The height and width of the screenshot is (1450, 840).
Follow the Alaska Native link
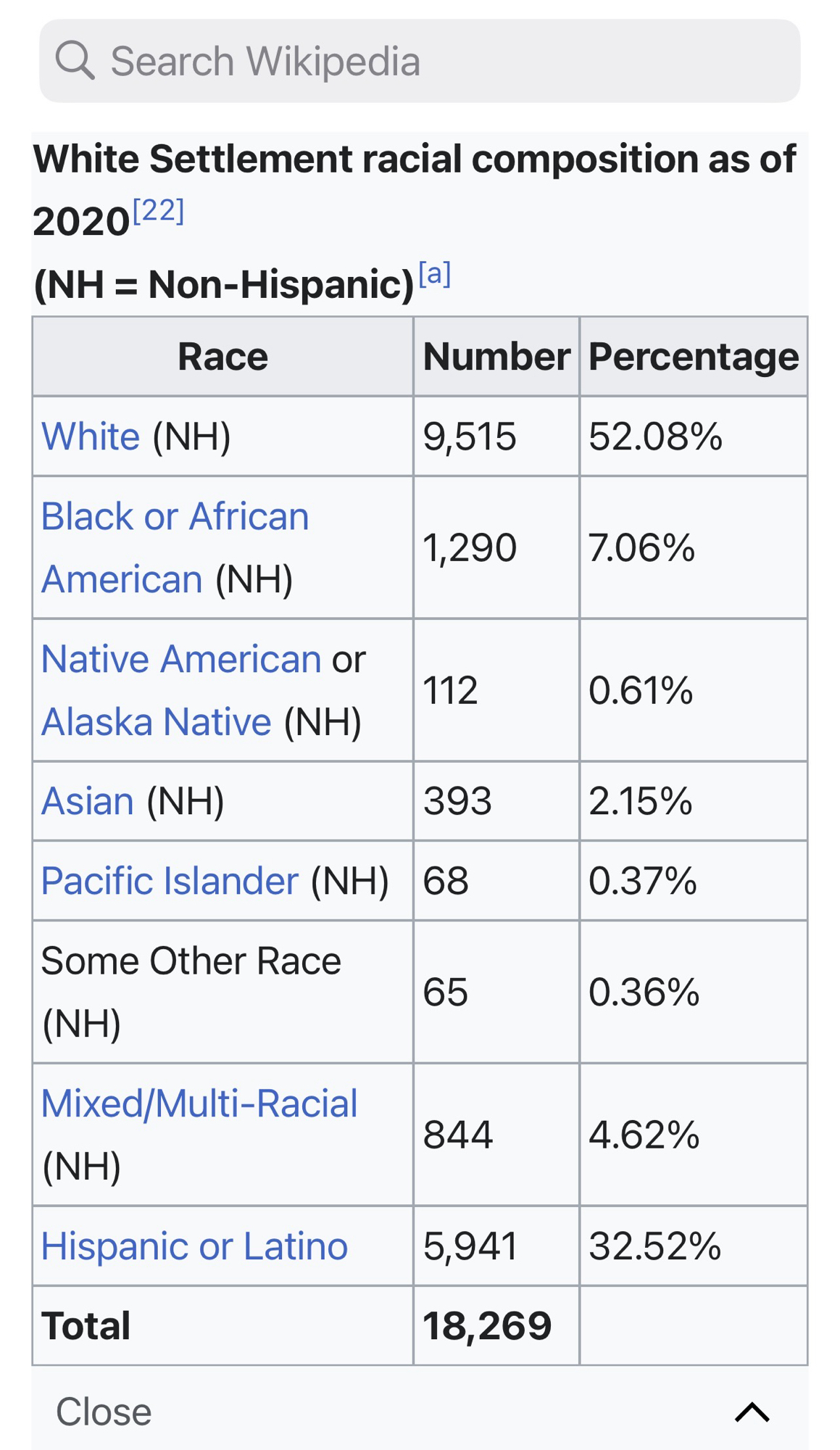click(x=156, y=722)
